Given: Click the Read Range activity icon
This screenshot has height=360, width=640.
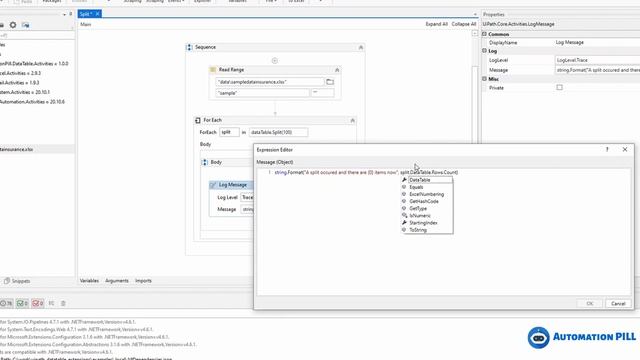Looking at the screenshot, I should [x=213, y=70].
